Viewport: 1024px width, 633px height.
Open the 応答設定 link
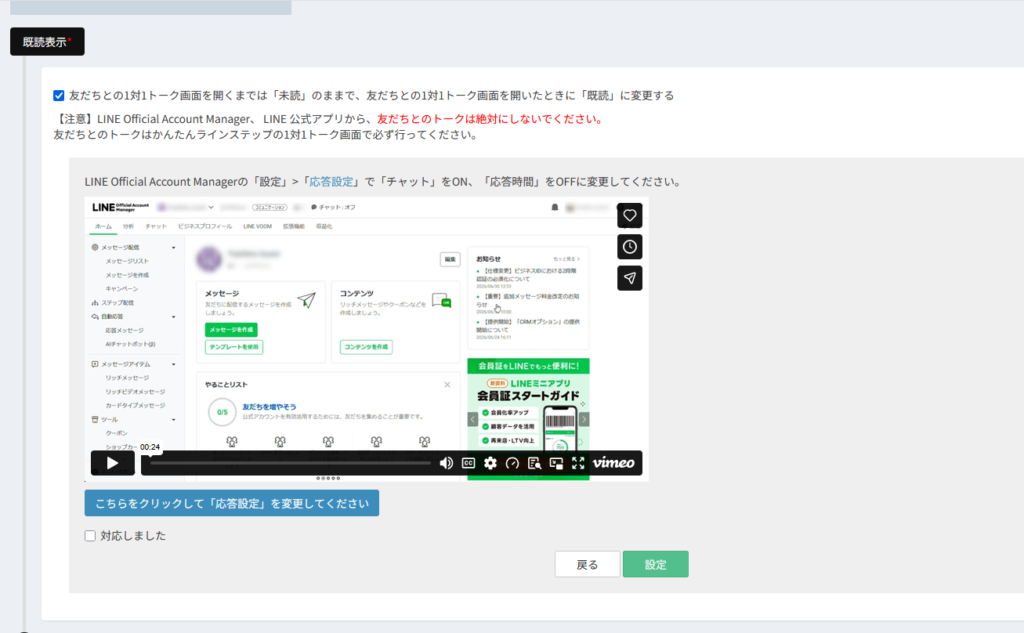[x=331, y=182]
